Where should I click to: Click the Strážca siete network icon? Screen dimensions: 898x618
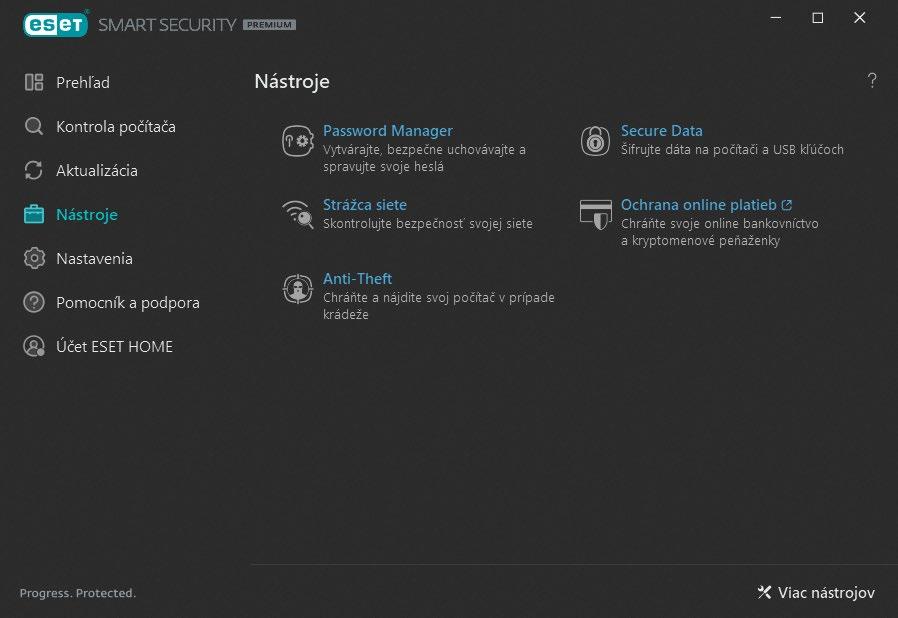(x=298, y=214)
